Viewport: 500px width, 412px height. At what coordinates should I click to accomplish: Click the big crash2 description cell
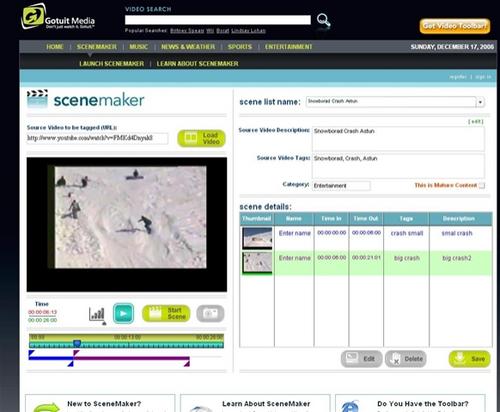(457, 258)
